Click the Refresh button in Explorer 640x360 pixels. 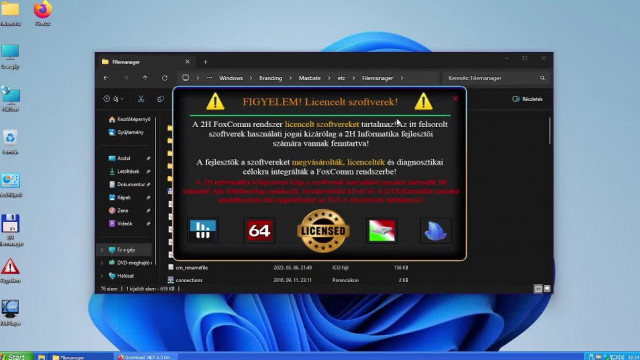164,78
